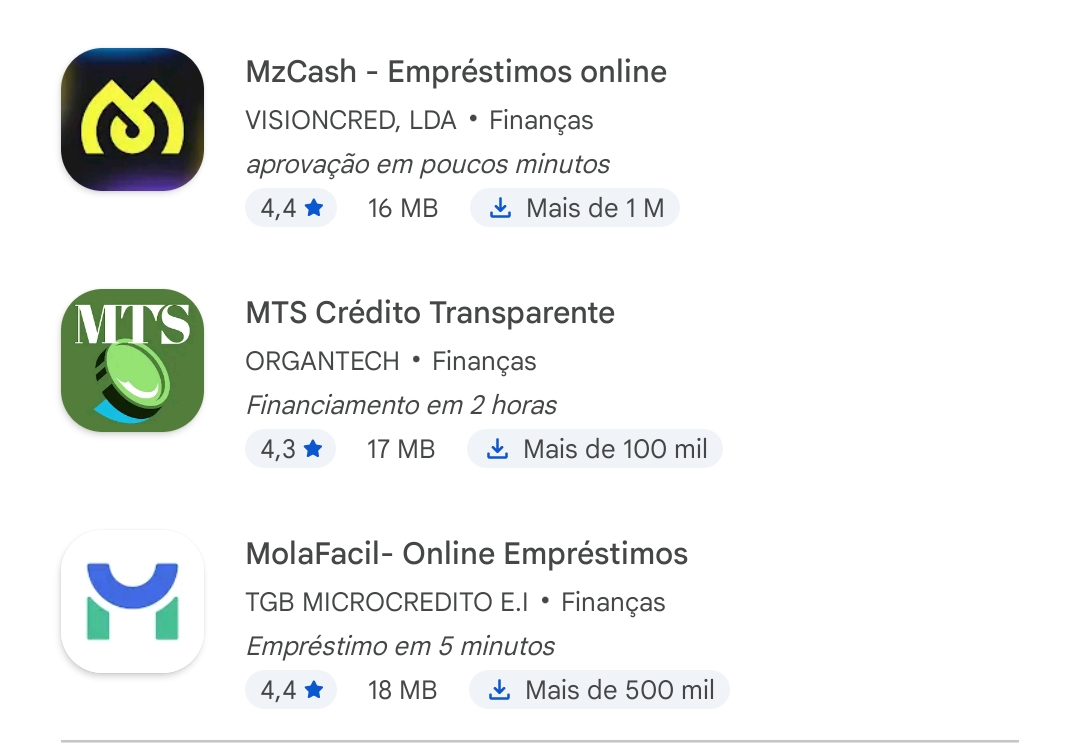The width and height of the screenshot is (1080, 751).
Task: Tap the download icon next to Mais de 1 M
Action: click(x=500, y=208)
